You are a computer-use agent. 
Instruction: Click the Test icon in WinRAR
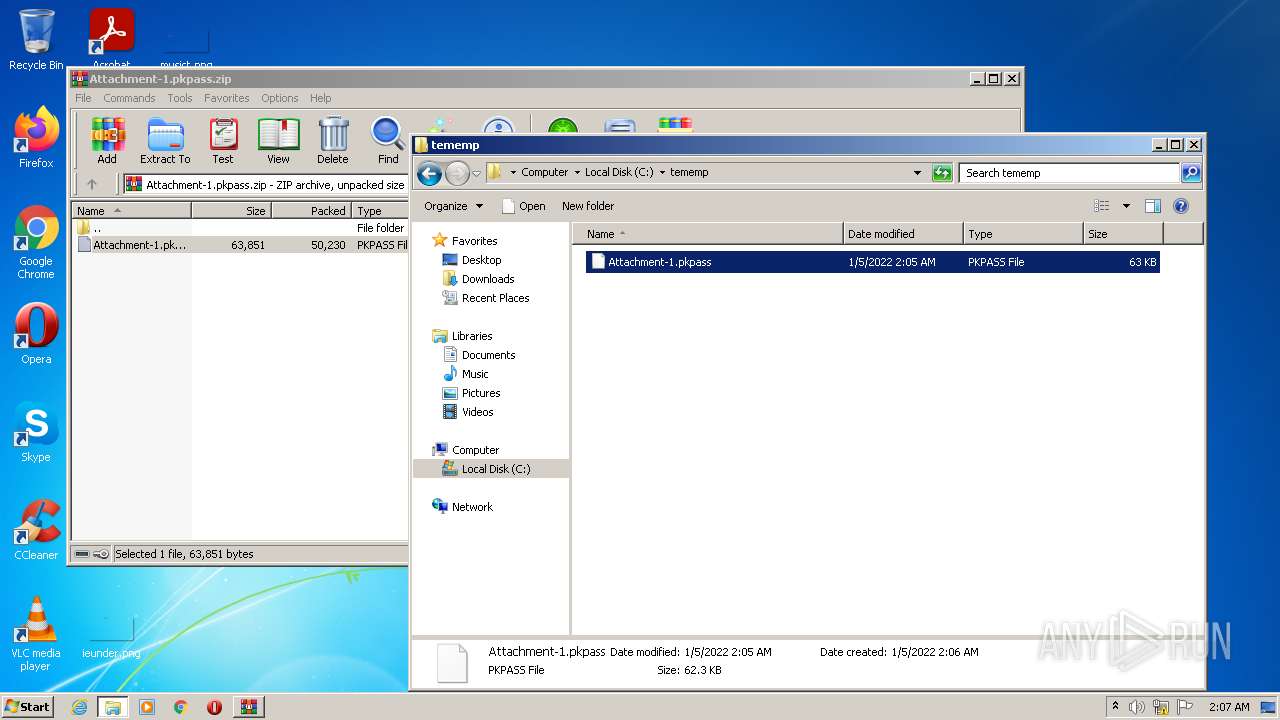tap(223, 141)
